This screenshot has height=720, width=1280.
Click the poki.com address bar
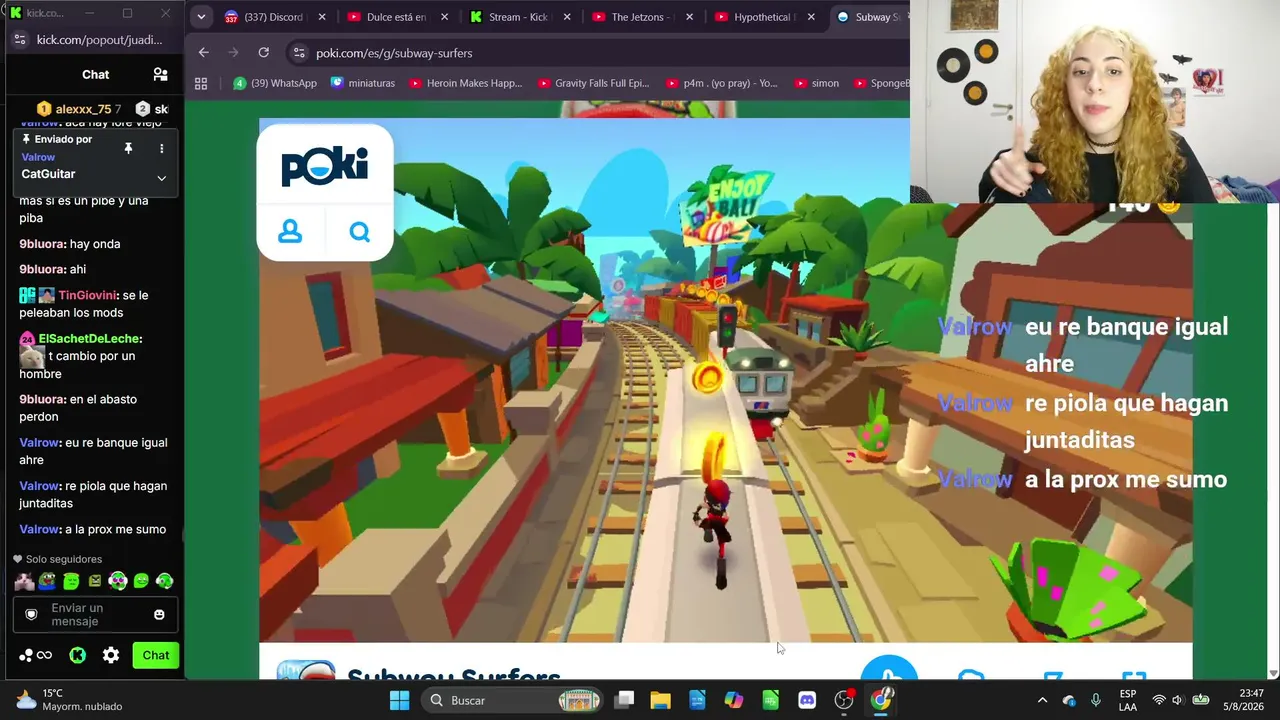point(600,53)
